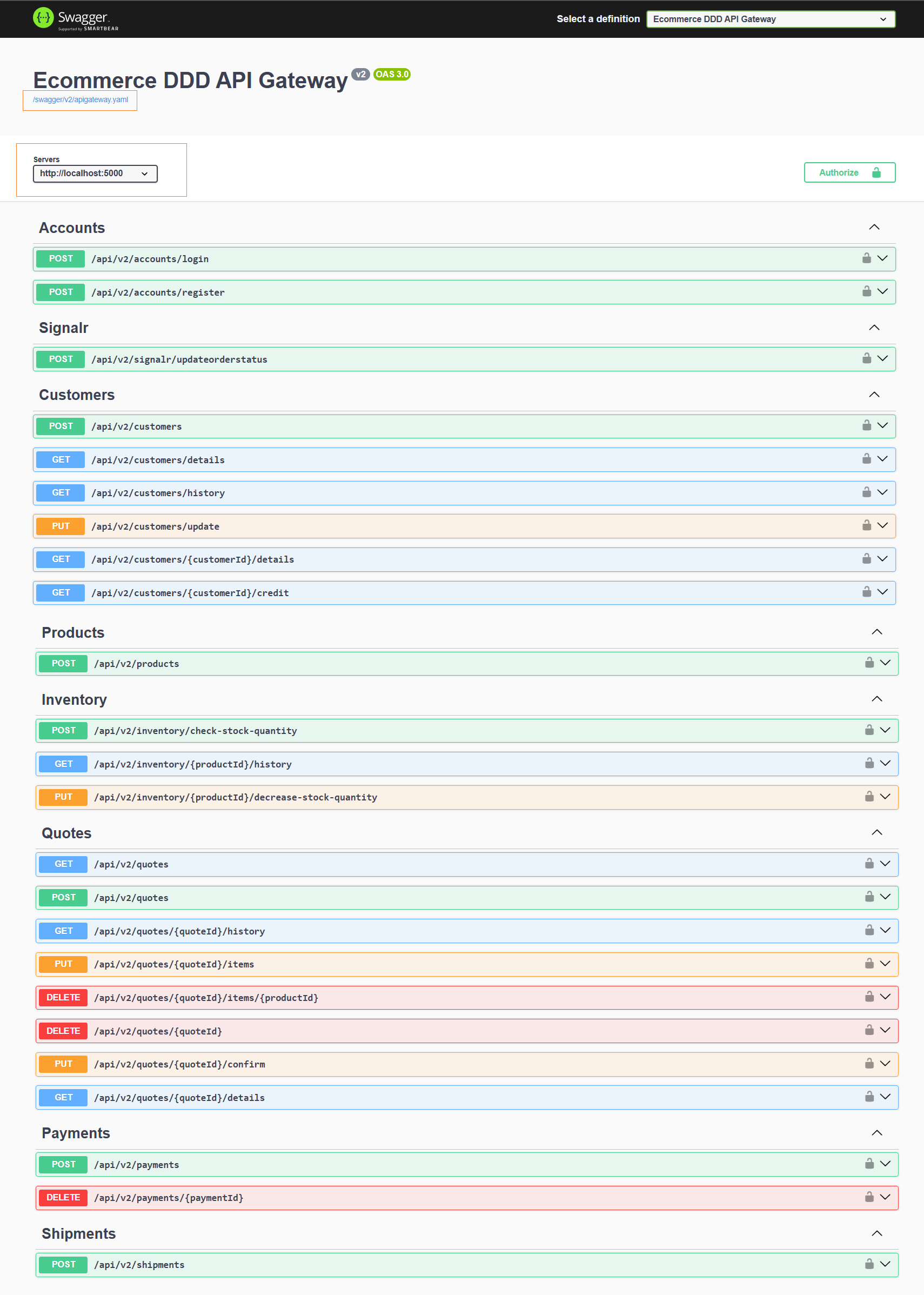Click lock icon on accounts/login endpoint

click(x=866, y=258)
